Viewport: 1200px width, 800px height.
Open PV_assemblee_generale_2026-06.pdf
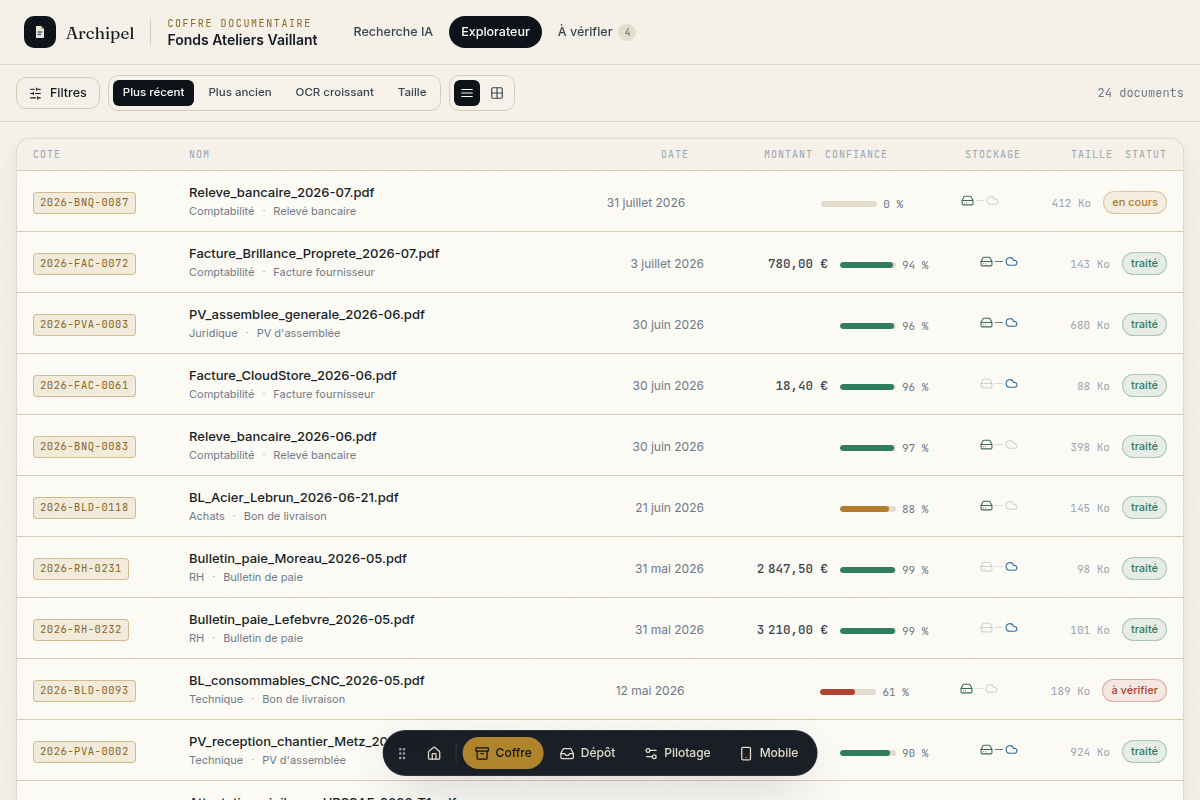click(307, 315)
